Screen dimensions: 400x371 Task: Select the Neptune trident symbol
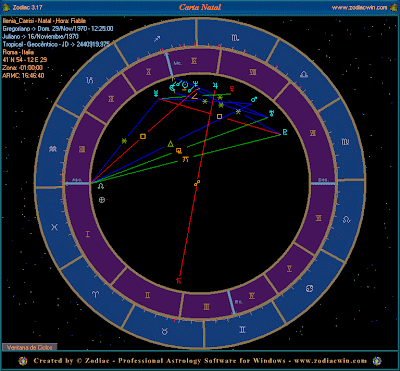pyautogui.click(x=195, y=85)
